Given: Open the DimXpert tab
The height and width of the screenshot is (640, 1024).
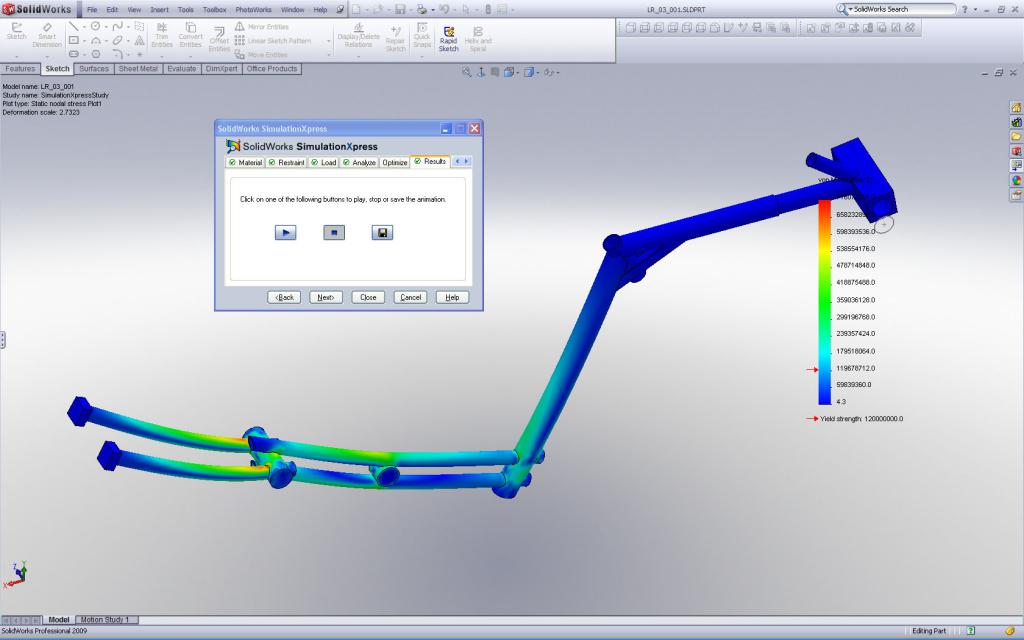Looking at the screenshot, I should (x=221, y=69).
